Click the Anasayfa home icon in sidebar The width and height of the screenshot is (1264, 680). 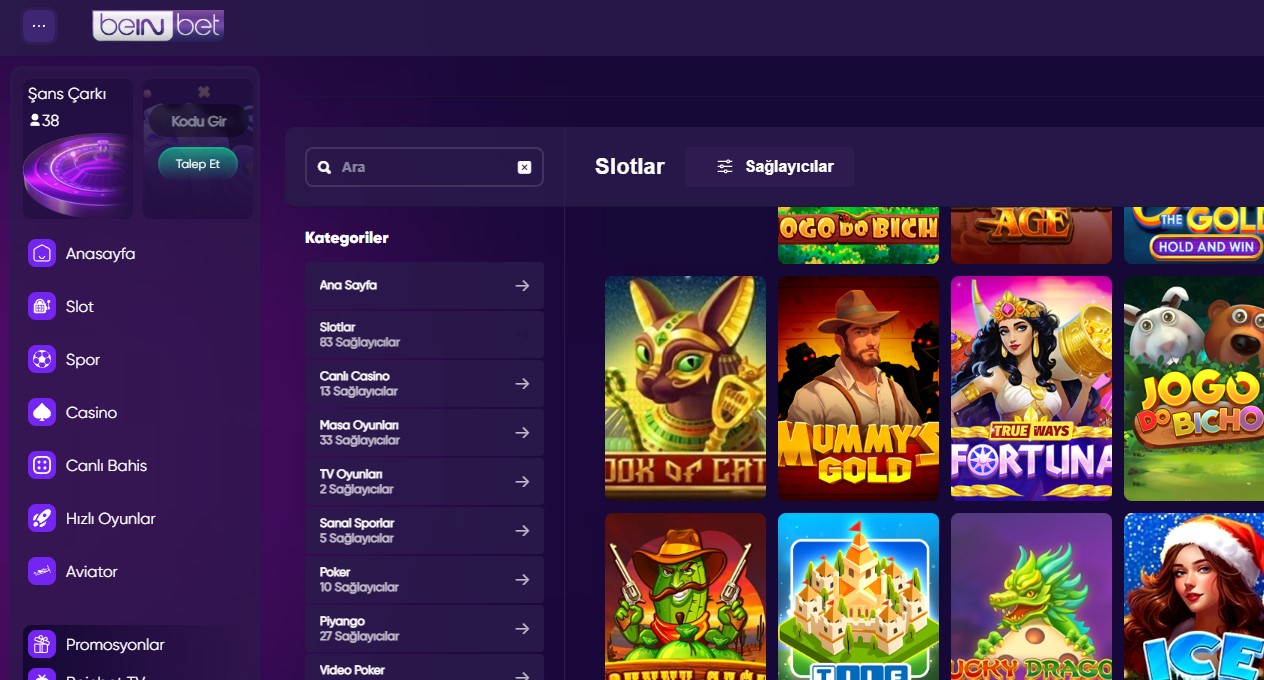42,253
